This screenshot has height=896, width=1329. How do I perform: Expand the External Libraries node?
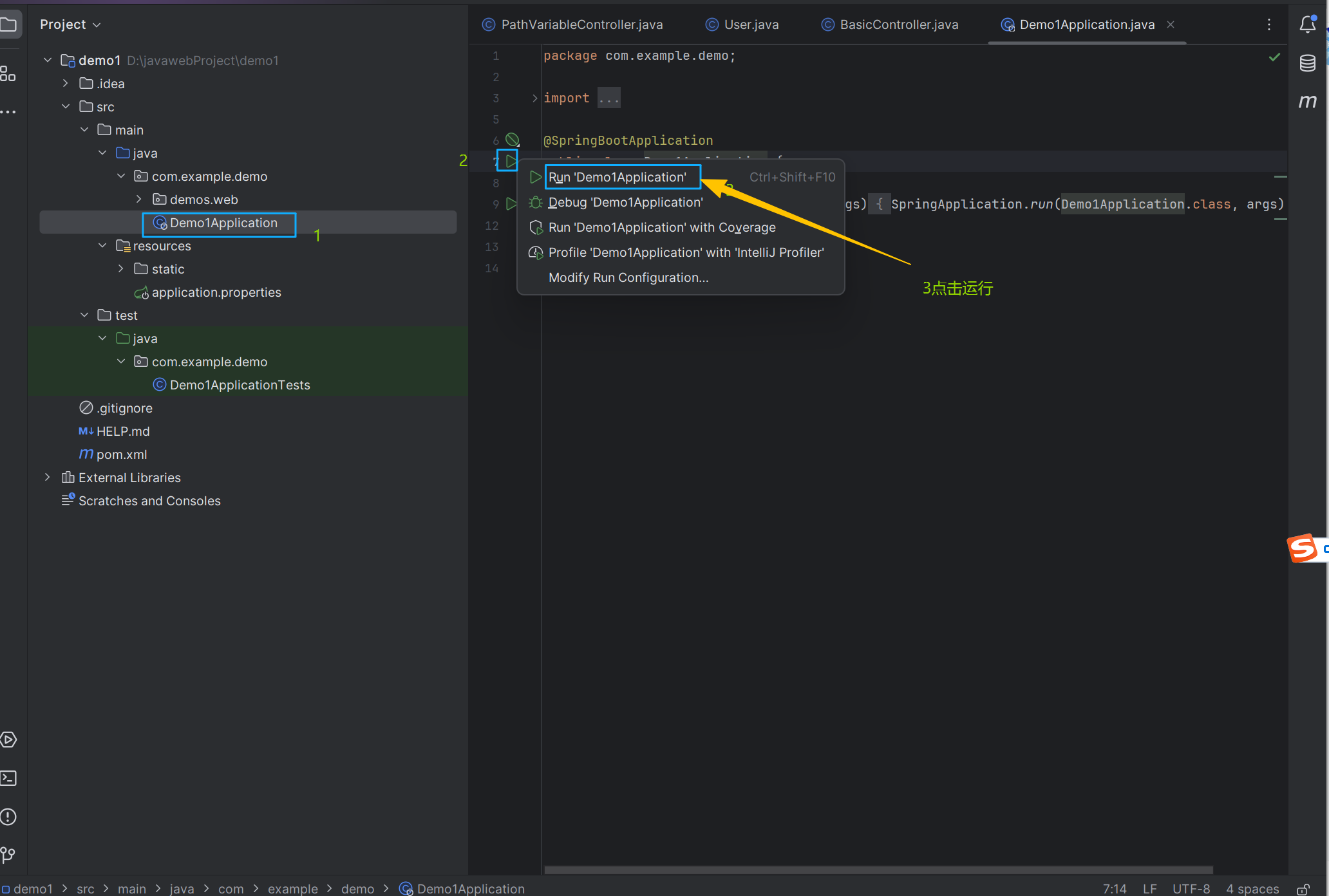click(x=47, y=477)
